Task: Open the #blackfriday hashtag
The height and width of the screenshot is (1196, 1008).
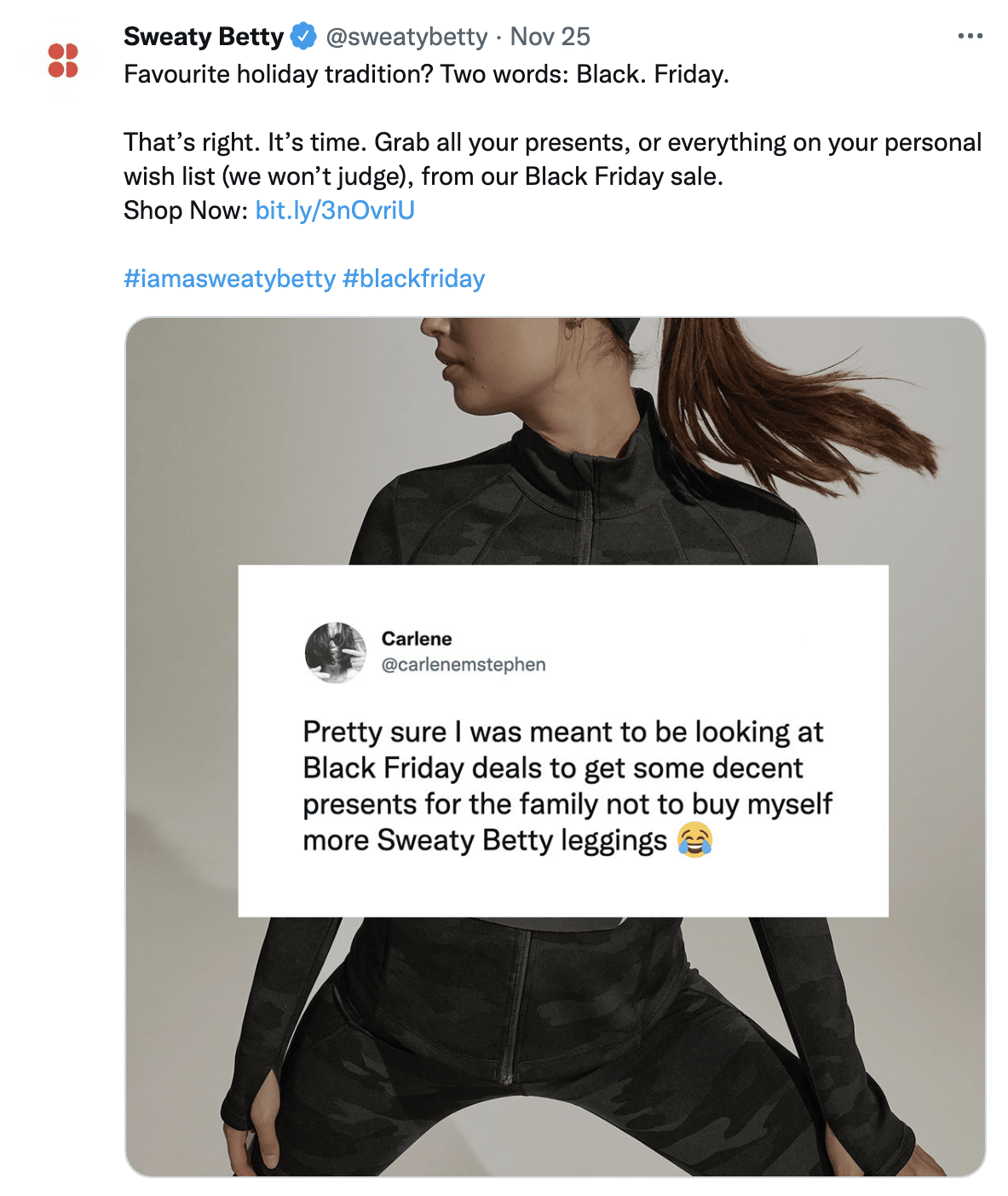Action: 413,279
